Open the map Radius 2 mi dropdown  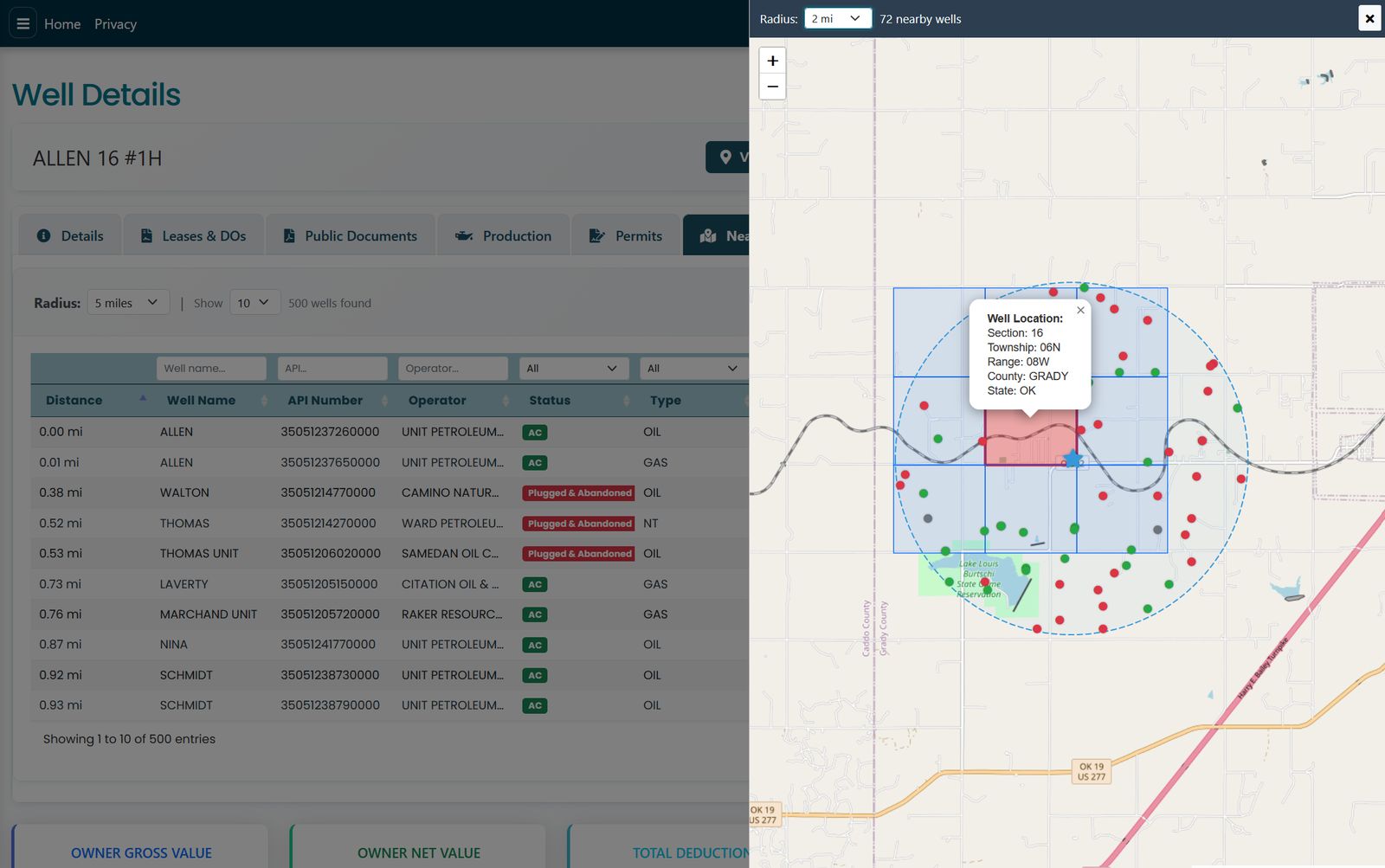(x=838, y=18)
